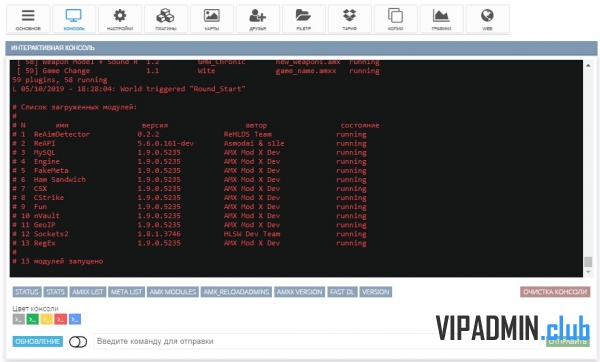Click the 'Цвет консоли' label
This screenshot has width=600, height=362.
click(x=35, y=308)
